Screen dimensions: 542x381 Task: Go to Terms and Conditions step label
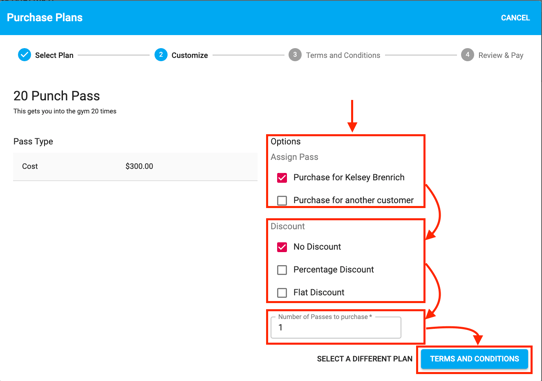(343, 55)
